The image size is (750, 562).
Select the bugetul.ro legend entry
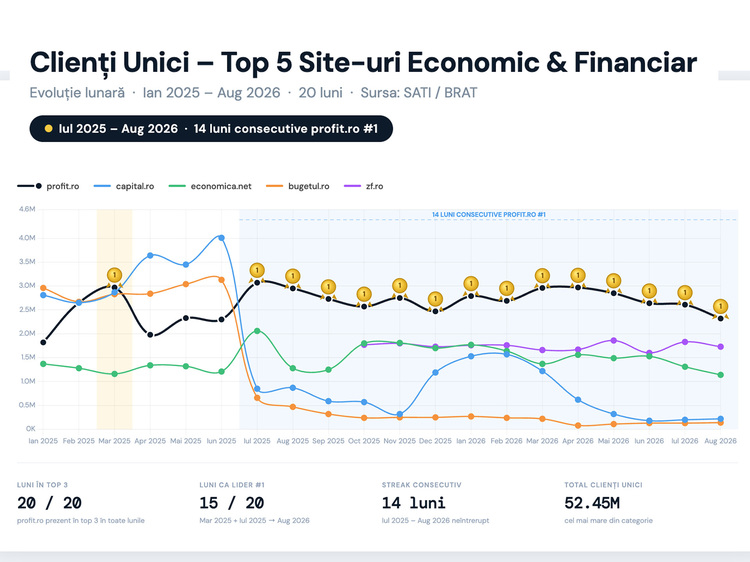click(x=298, y=186)
